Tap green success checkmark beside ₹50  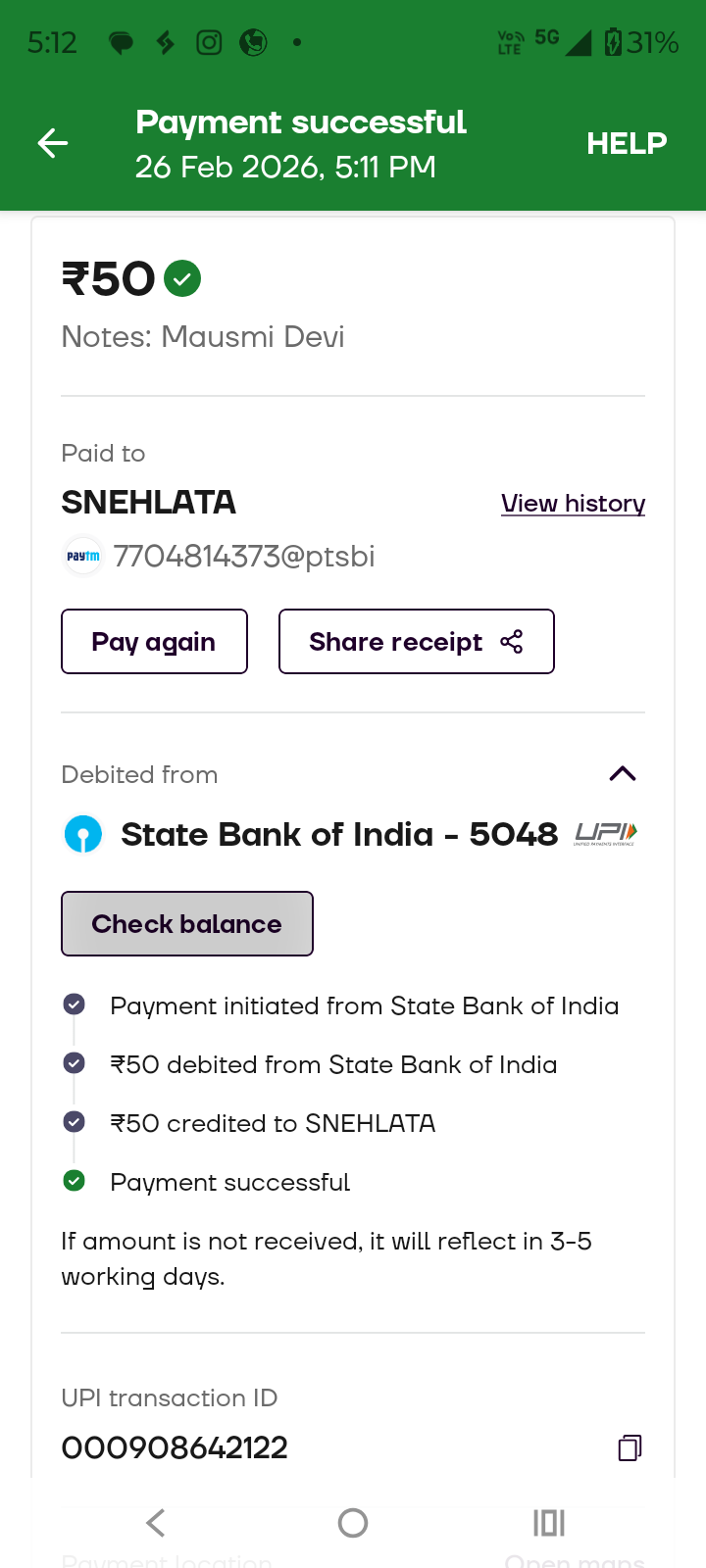(x=182, y=279)
